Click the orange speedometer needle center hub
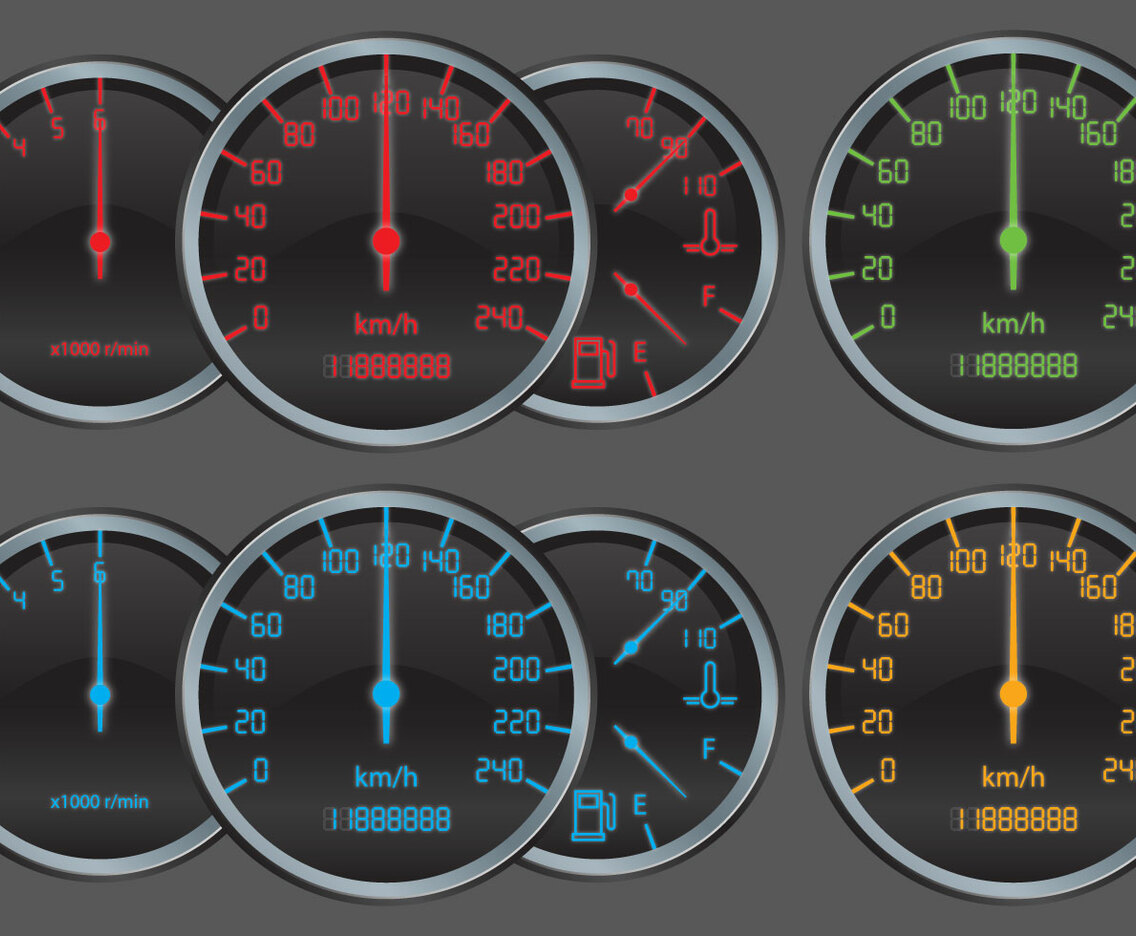Viewport: 1136px width, 936px height. [1013, 693]
